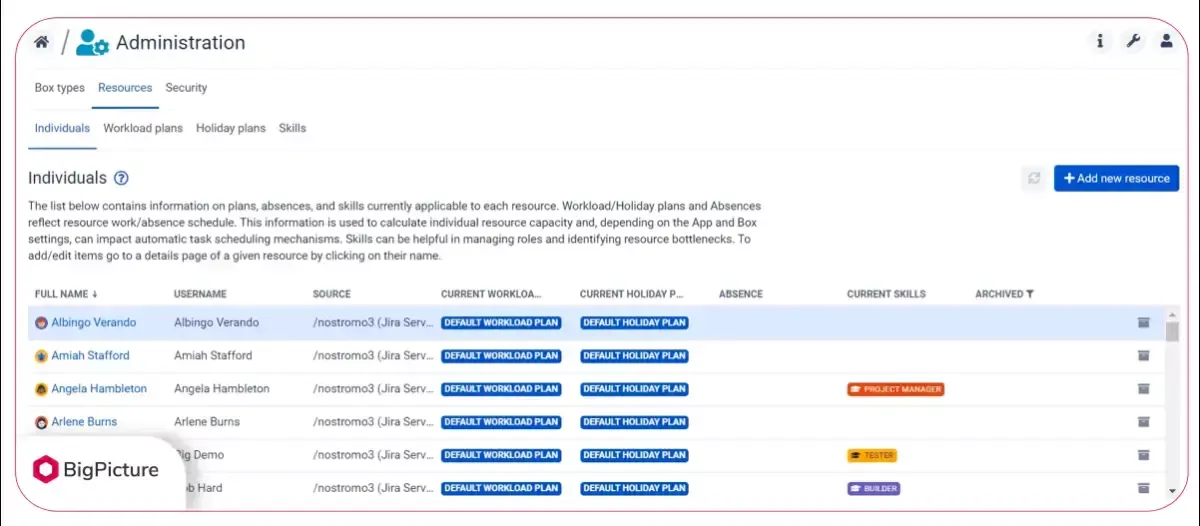
Task: Click Default Holiday Plan badge in Big Demo row
Action: click(x=634, y=455)
